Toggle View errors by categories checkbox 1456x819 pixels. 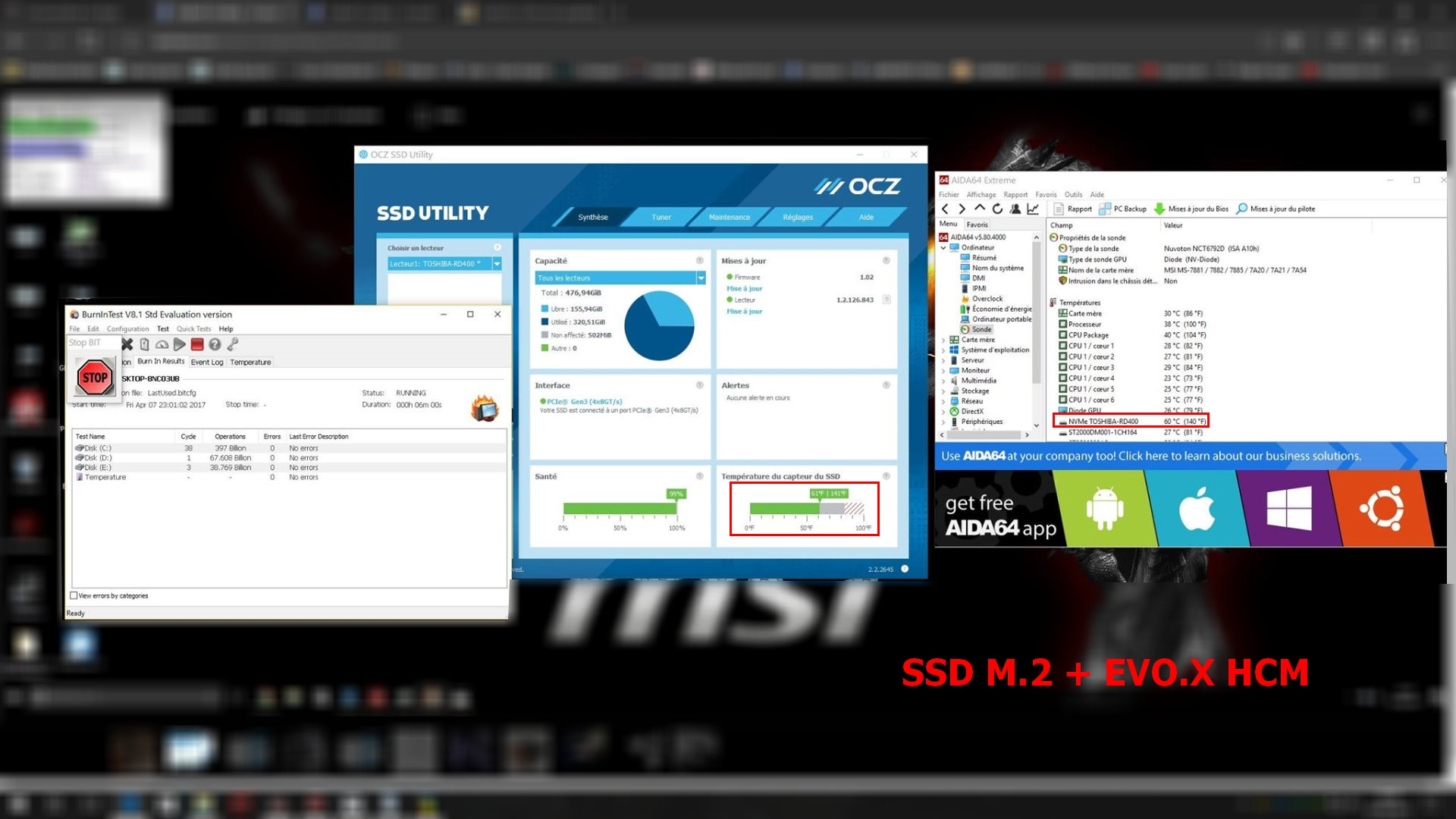click(x=74, y=596)
